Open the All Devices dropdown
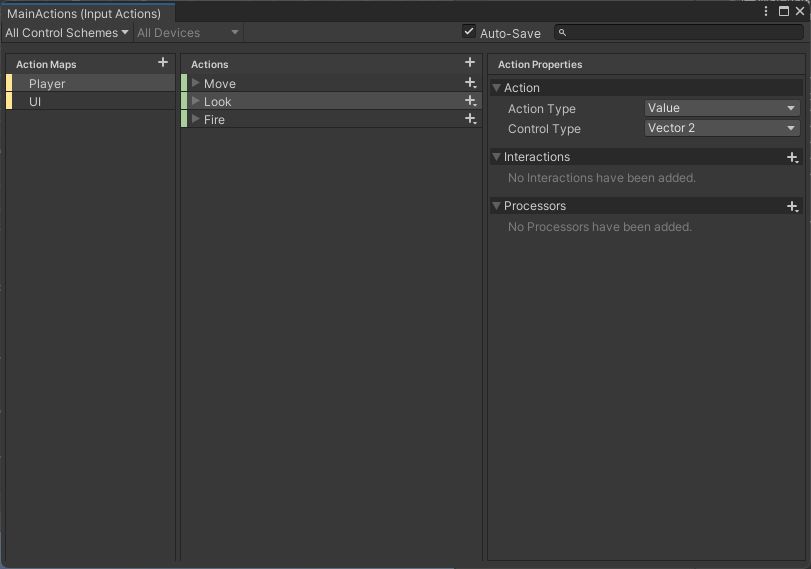Viewport: 811px width, 569px height. point(188,33)
